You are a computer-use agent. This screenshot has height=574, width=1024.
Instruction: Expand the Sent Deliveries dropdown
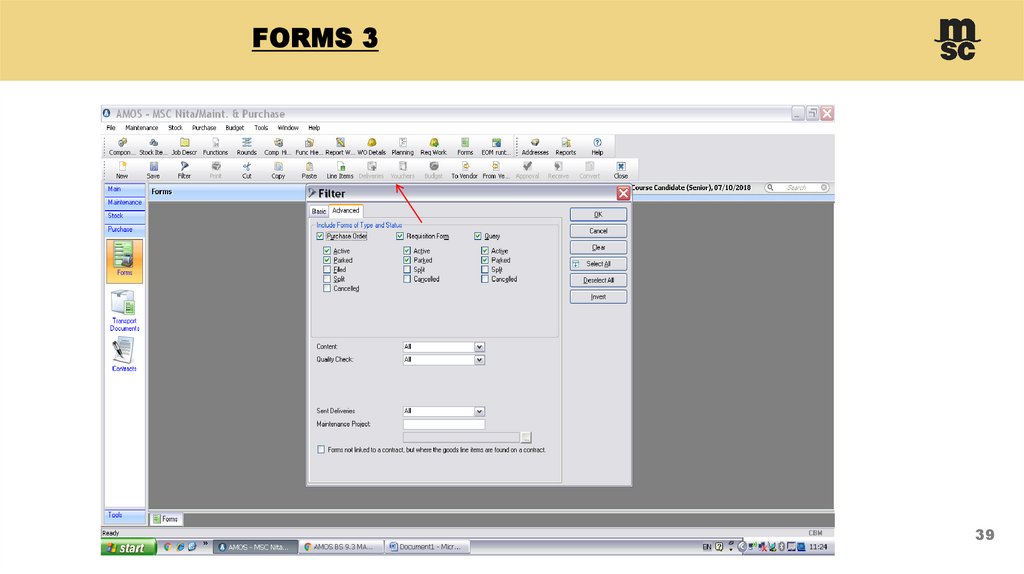tap(479, 411)
